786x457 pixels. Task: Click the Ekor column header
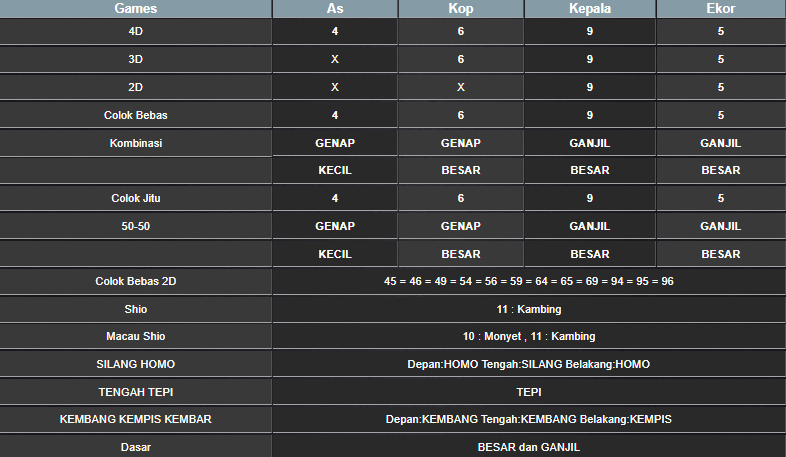721,9
